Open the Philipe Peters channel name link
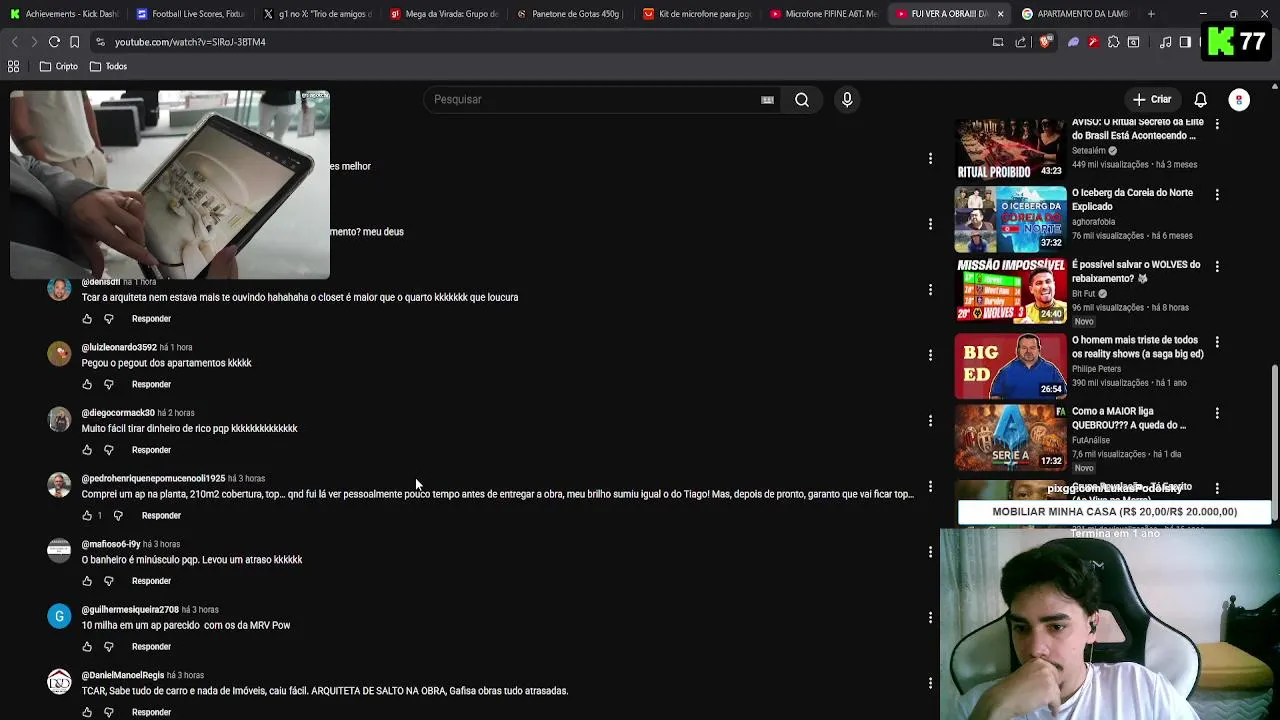The height and width of the screenshot is (720, 1280). (1096, 369)
